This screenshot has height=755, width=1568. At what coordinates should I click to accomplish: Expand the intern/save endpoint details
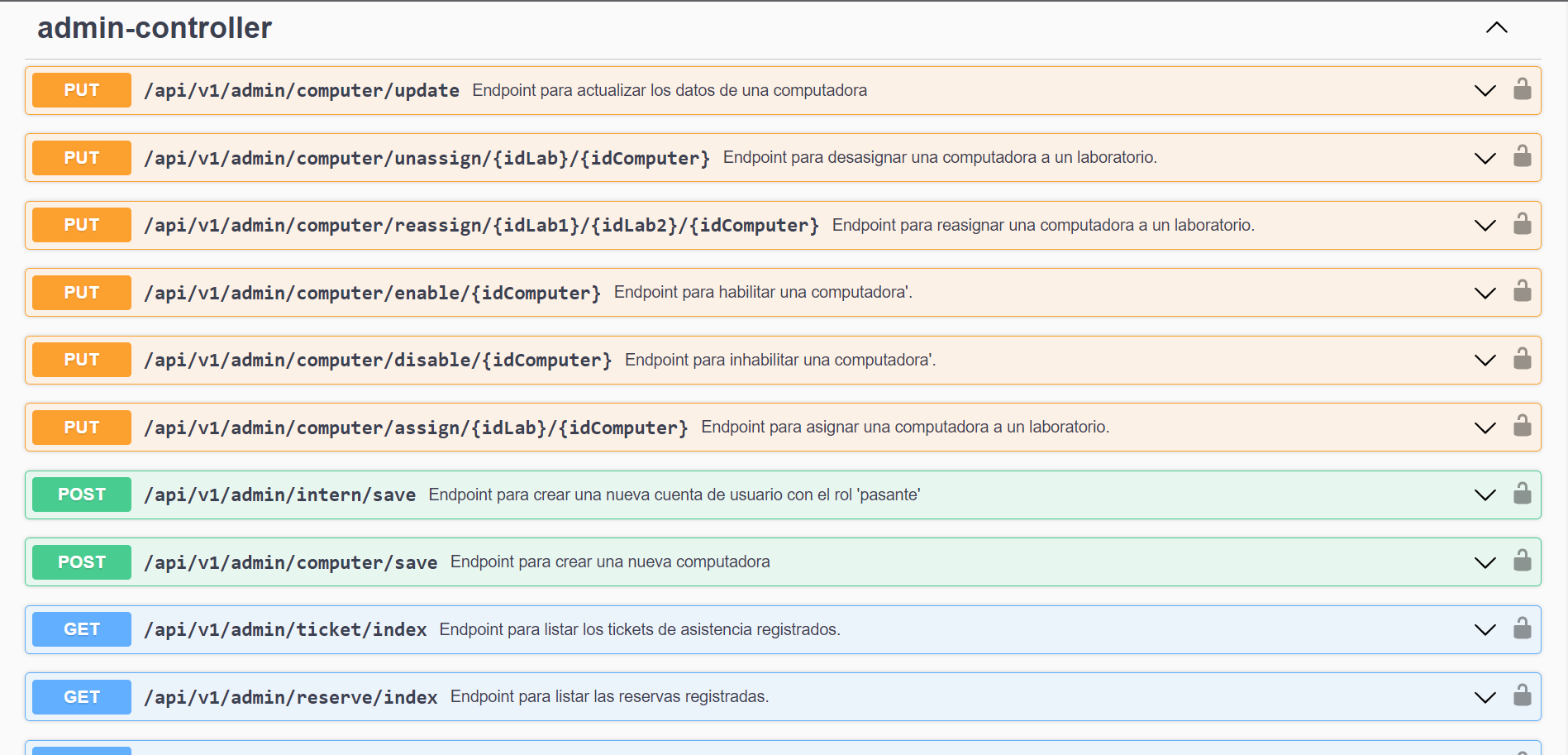click(x=1485, y=495)
